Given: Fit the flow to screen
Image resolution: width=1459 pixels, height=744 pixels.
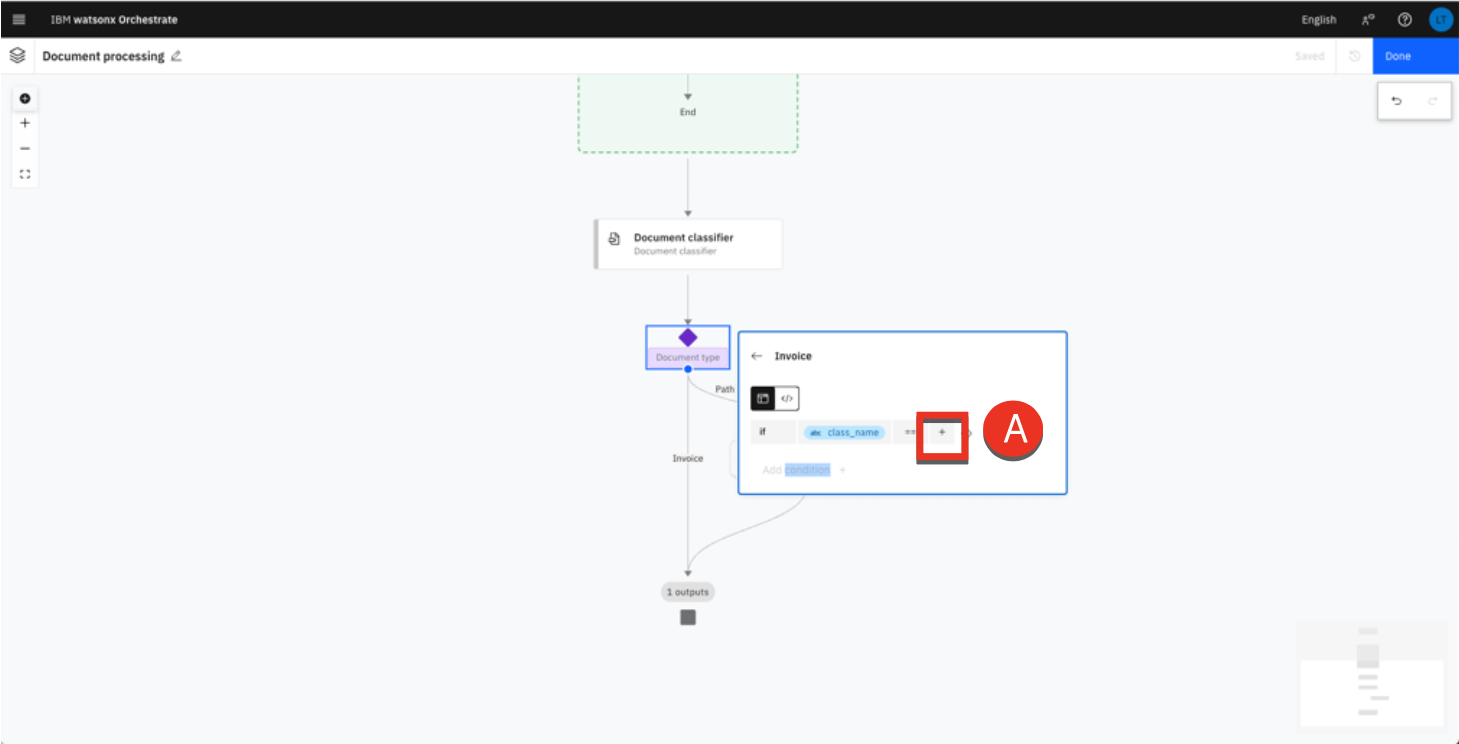Looking at the screenshot, I should 25,174.
